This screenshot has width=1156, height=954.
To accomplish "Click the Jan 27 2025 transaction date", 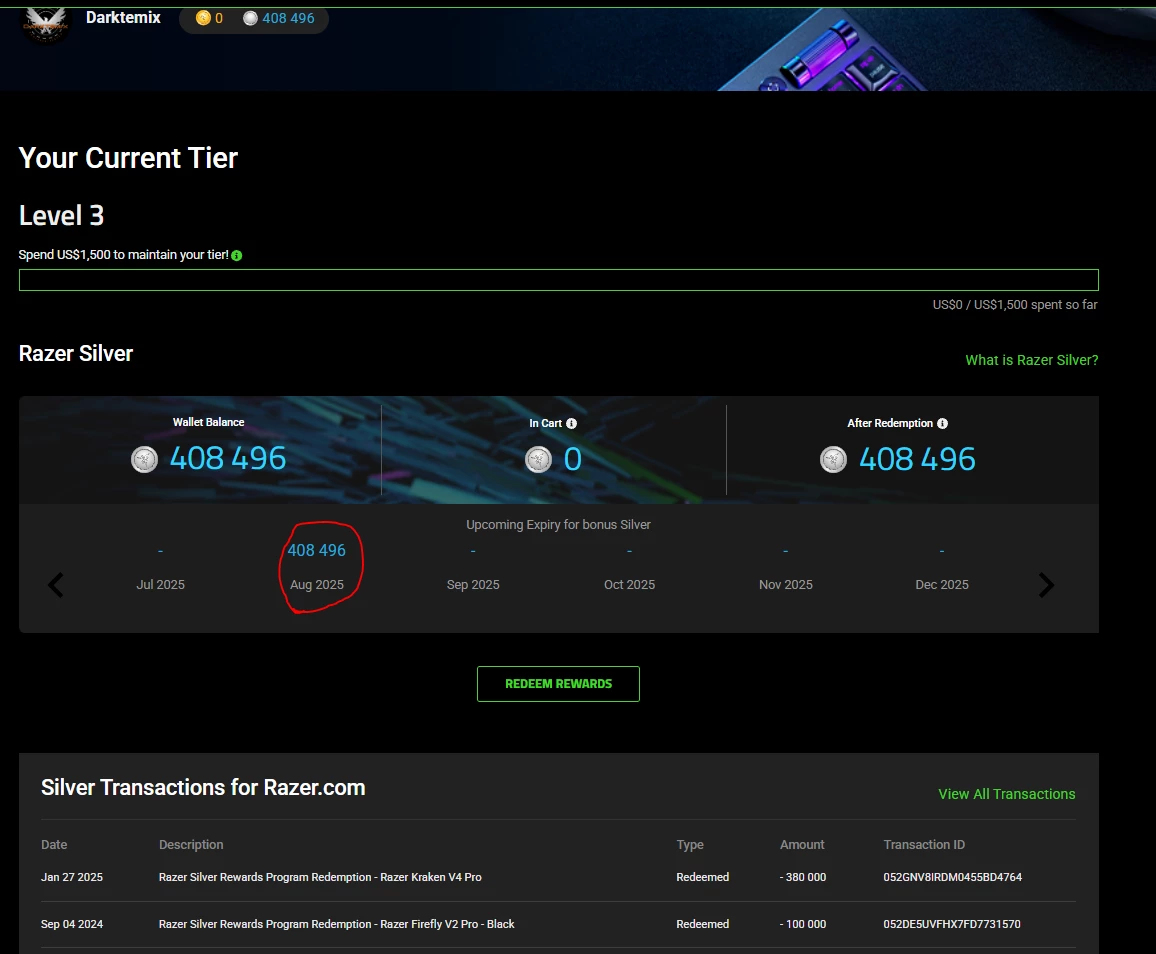I will [x=72, y=877].
